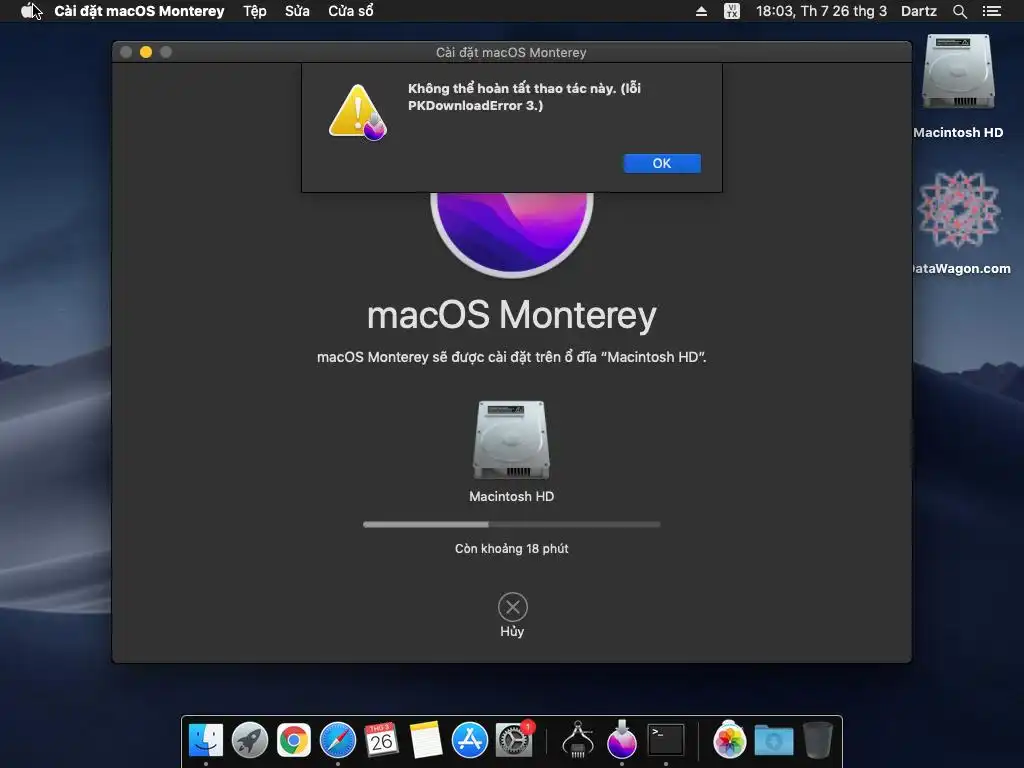
Task: Click the installation progress bar
Action: pyautogui.click(x=511, y=524)
